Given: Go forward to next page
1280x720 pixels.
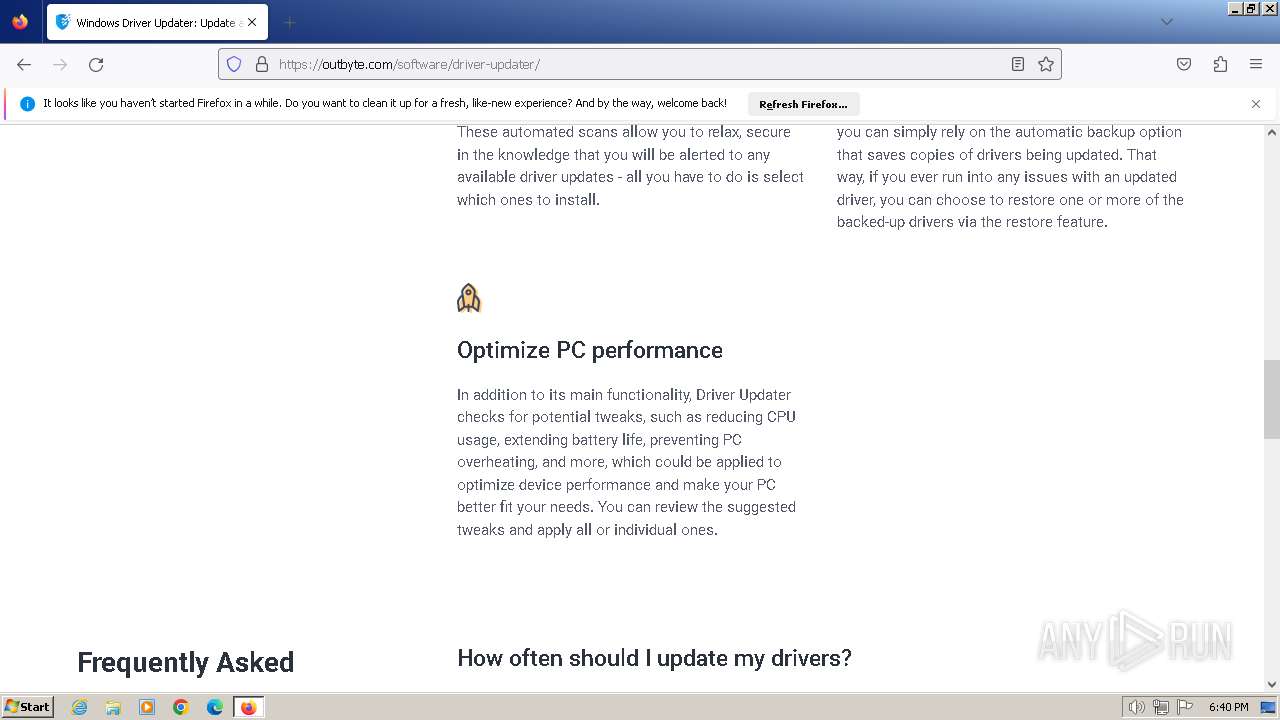Looking at the screenshot, I should point(60,64).
